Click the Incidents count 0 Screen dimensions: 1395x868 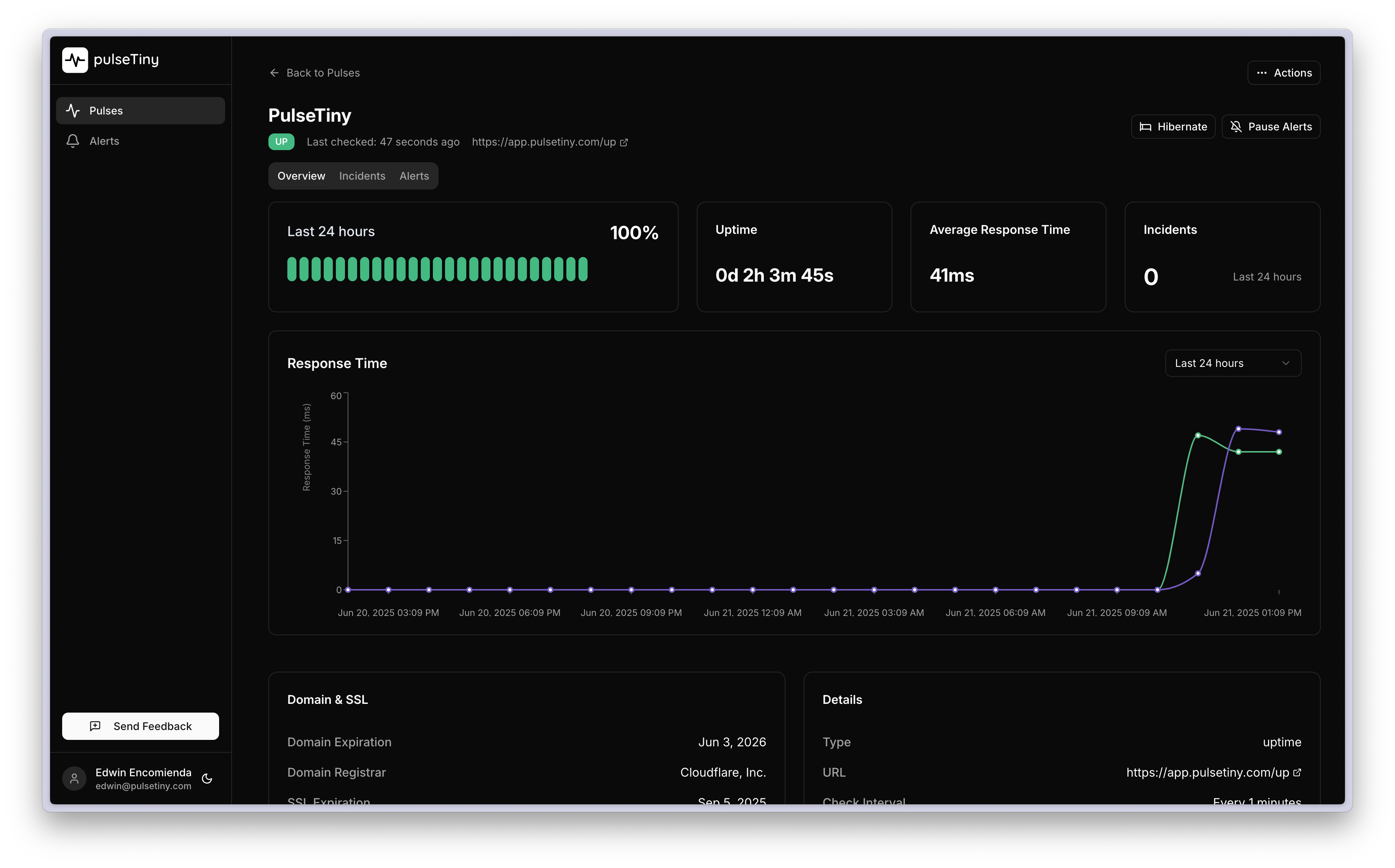tap(1150, 277)
